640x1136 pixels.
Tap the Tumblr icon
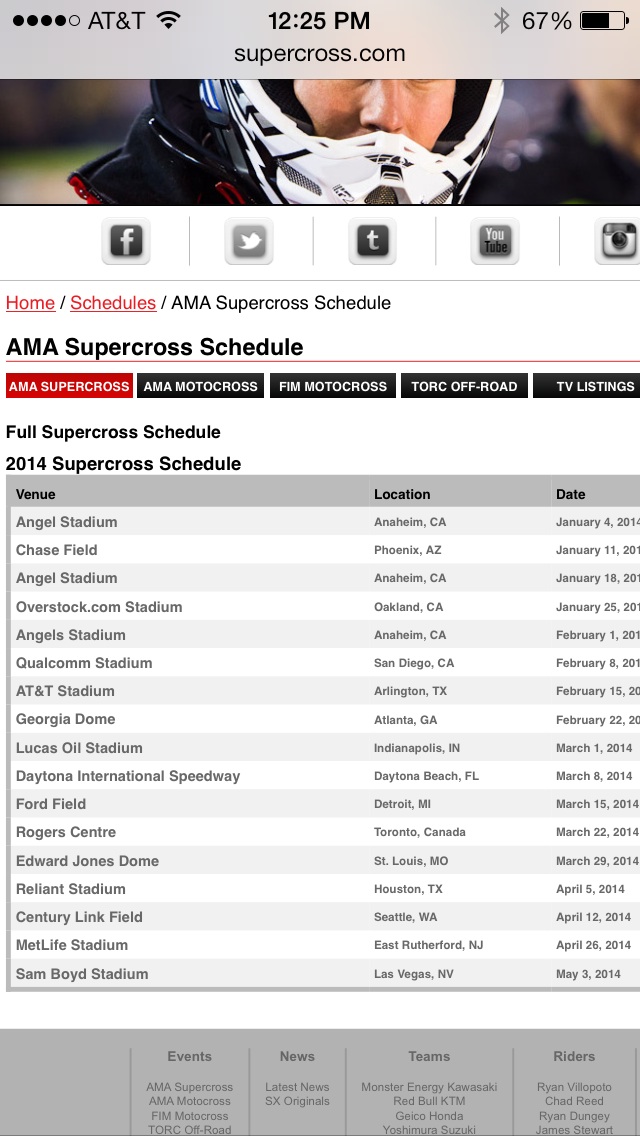click(373, 241)
